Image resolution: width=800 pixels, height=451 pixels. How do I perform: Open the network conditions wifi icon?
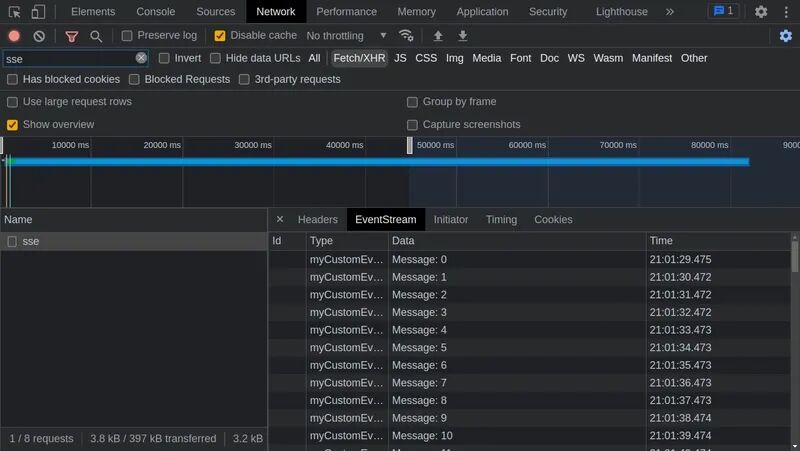pos(406,36)
